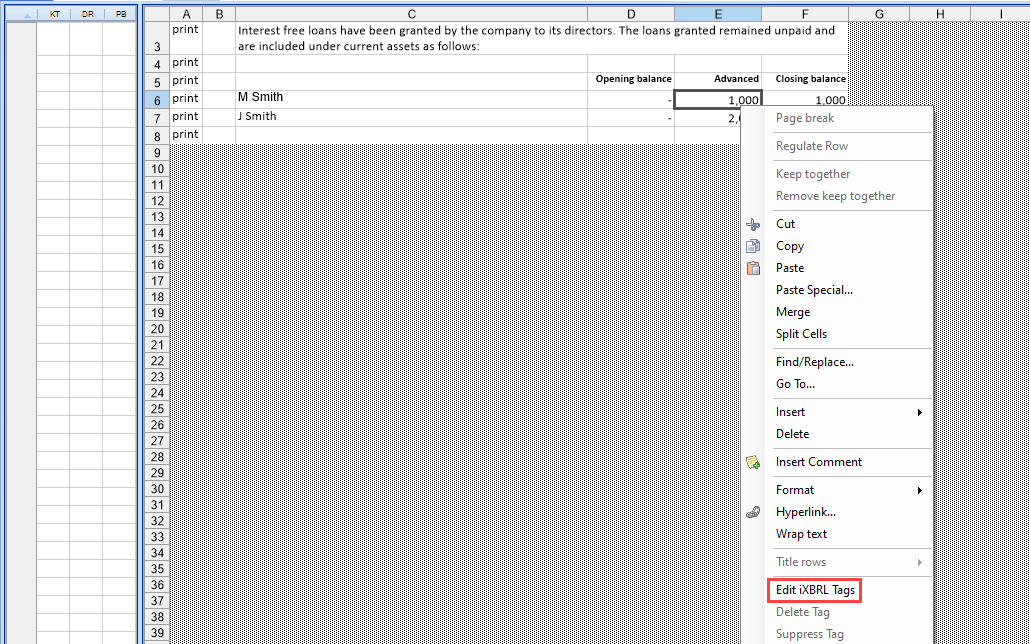1030x644 pixels.
Task: Expand the Format submenu arrow
Action: [920, 491]
